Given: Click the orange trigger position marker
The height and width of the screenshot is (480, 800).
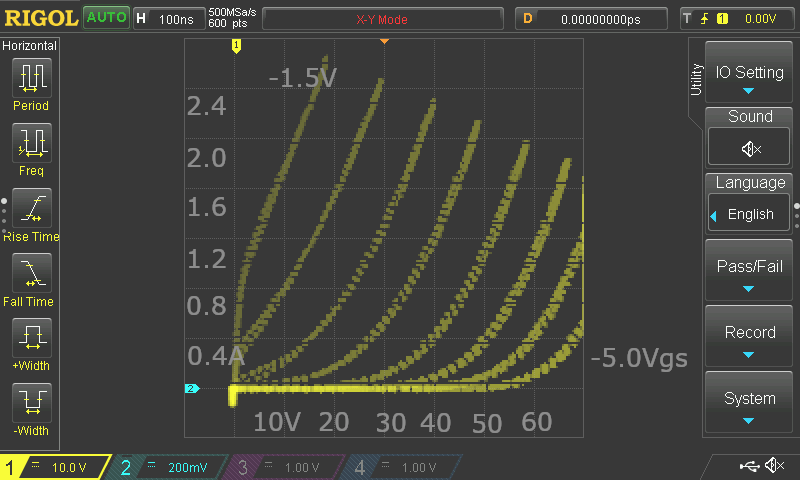Looking at the screenshot, I should (x=384, y=41).
